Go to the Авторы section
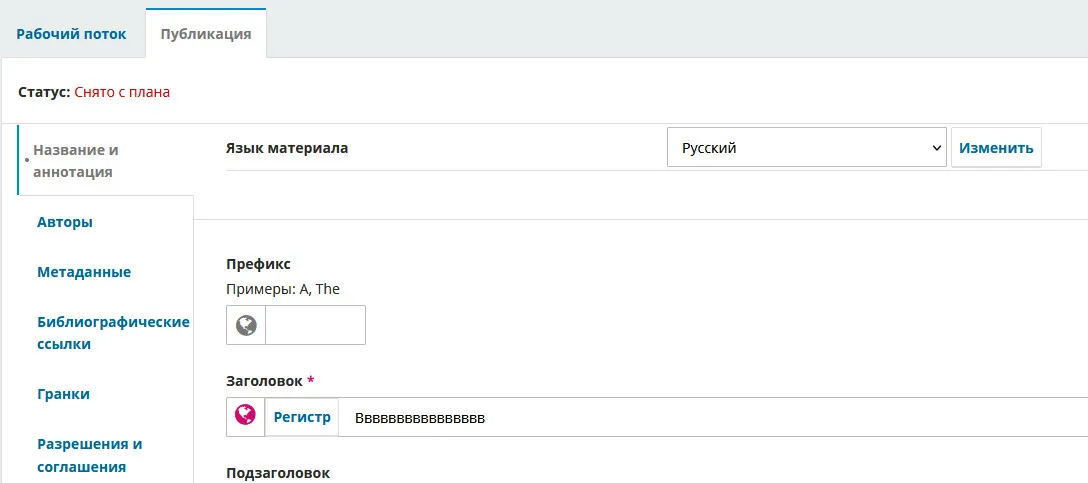 (65, 222)
